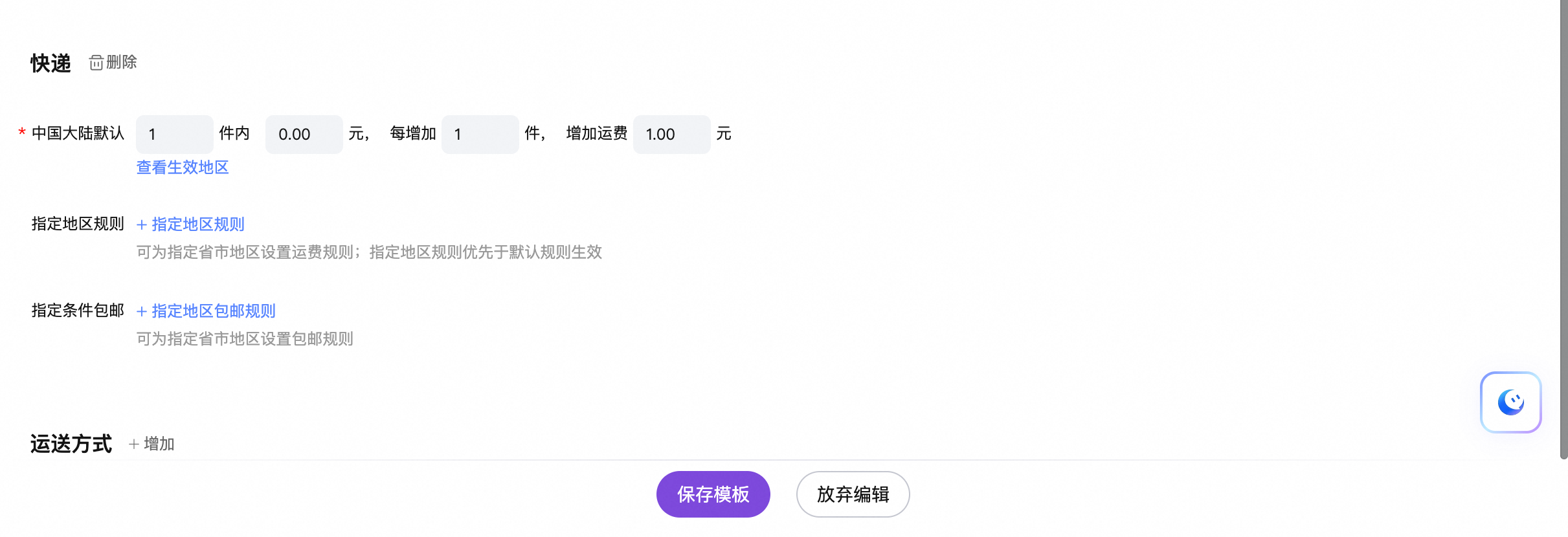
Task: Focus the 件内 quantity input field
Action: coord(174,135)
